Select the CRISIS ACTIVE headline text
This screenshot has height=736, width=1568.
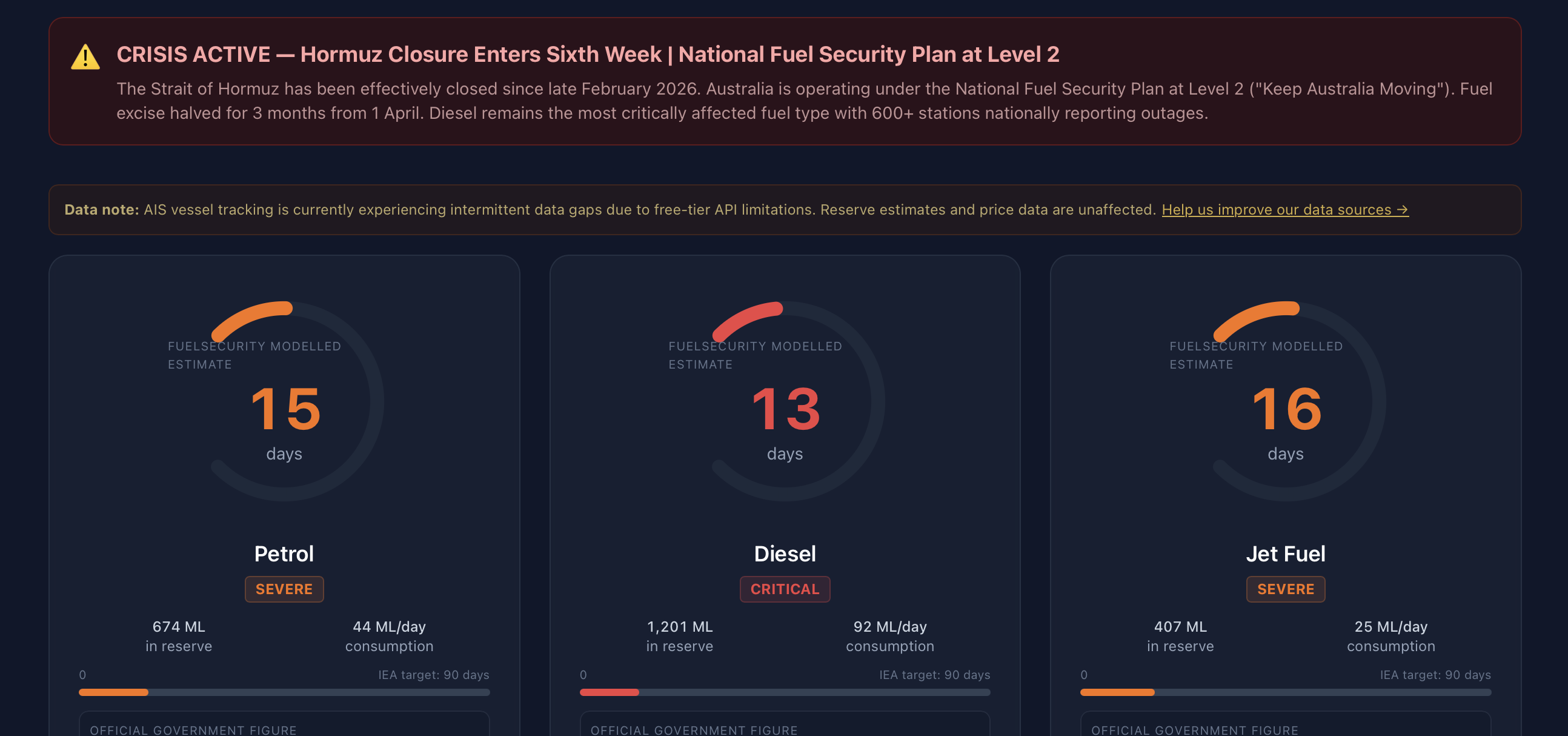587,55
